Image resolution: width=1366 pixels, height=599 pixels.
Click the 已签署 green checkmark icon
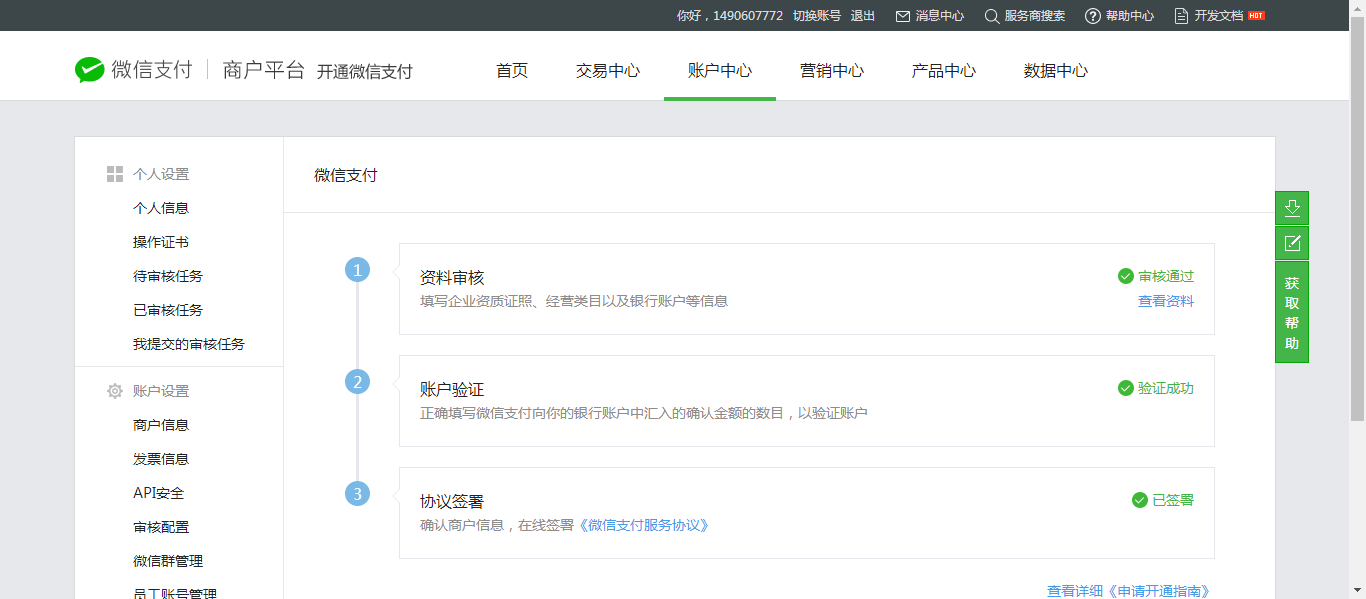point(1140,500)
